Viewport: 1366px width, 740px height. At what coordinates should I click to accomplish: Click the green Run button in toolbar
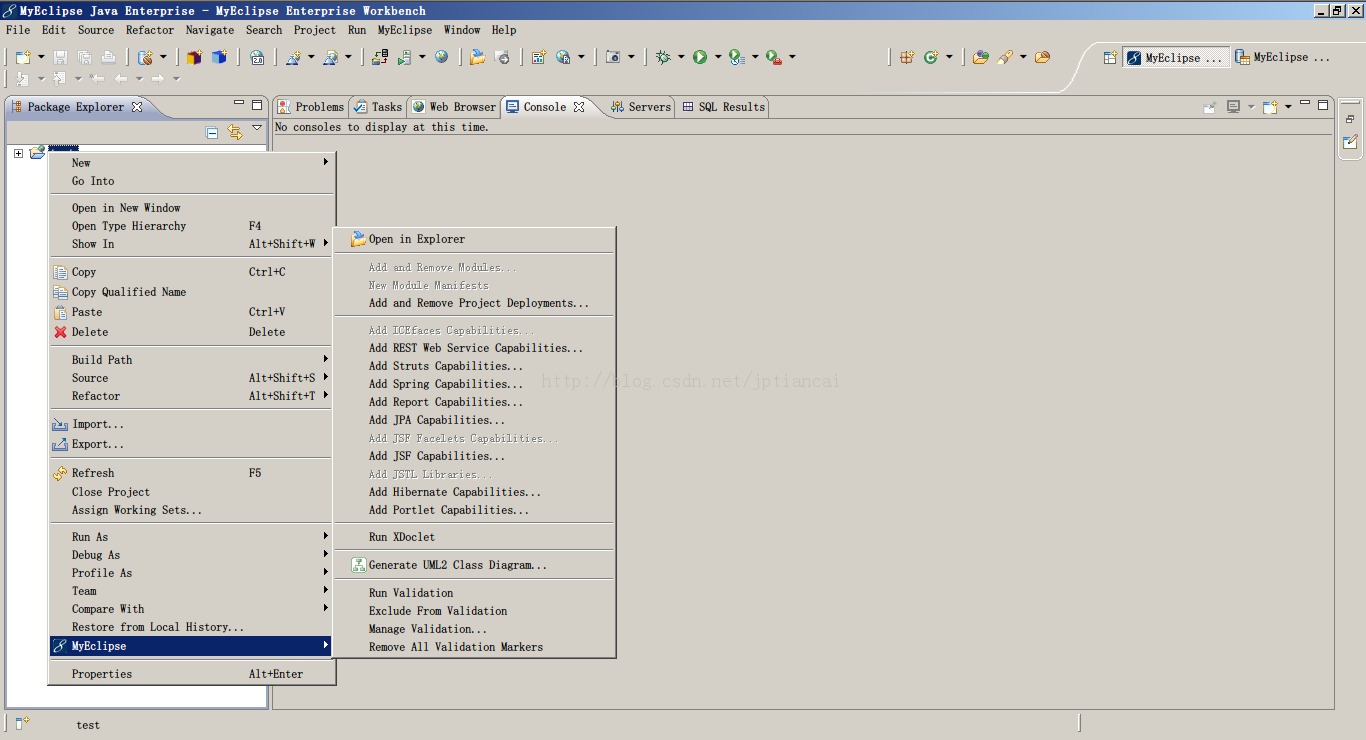(x=700, y=57)
